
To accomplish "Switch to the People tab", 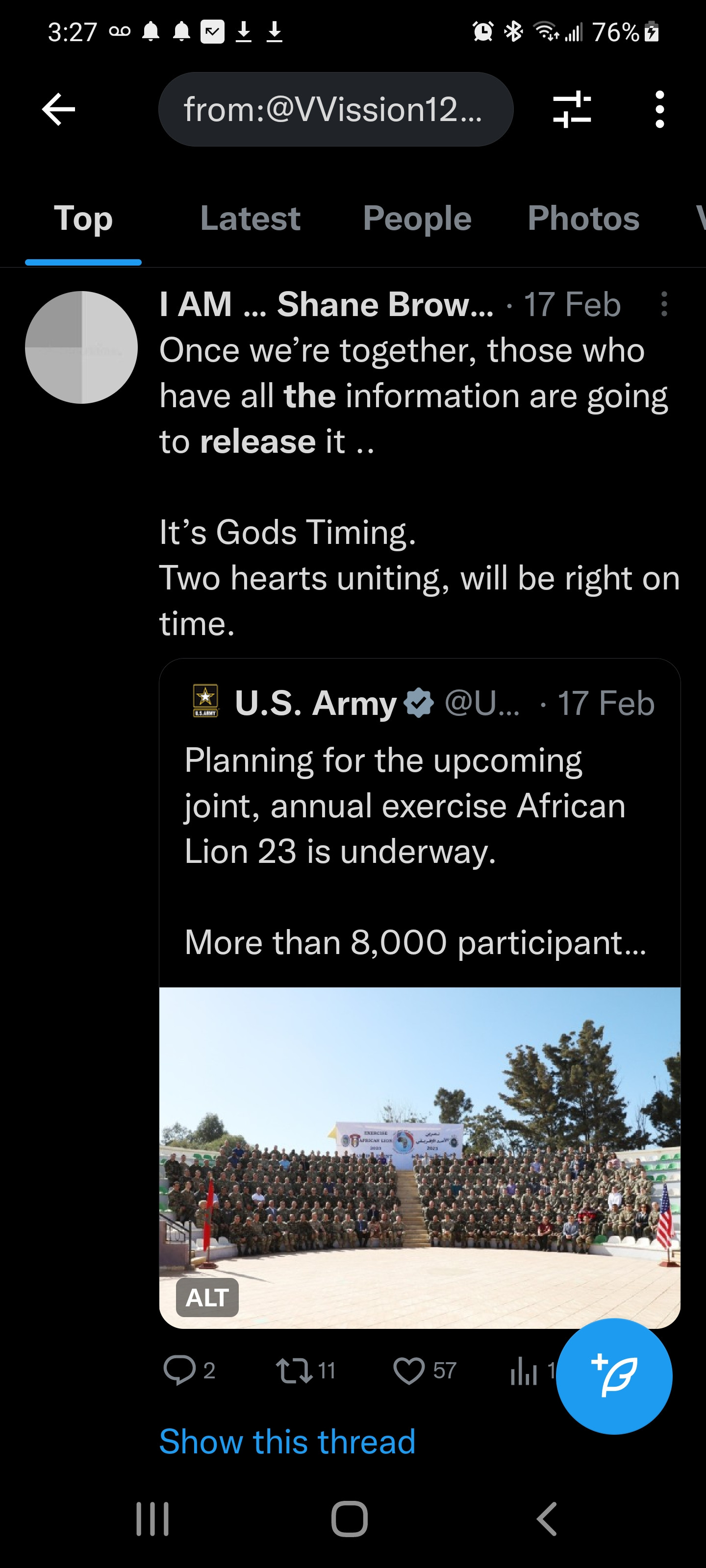I will (417, 219).
